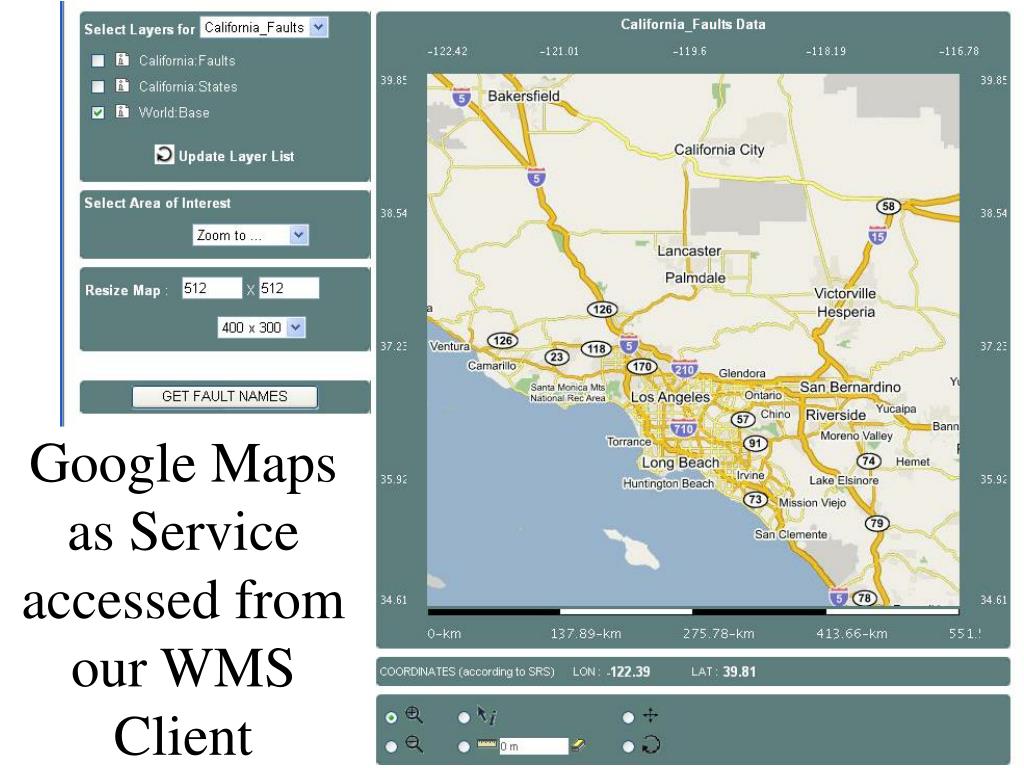Image resolution: width=1024 pixels, height=768 pixels.
Task: Click the 137.89-km scale bar label
Action: point(586,633)
